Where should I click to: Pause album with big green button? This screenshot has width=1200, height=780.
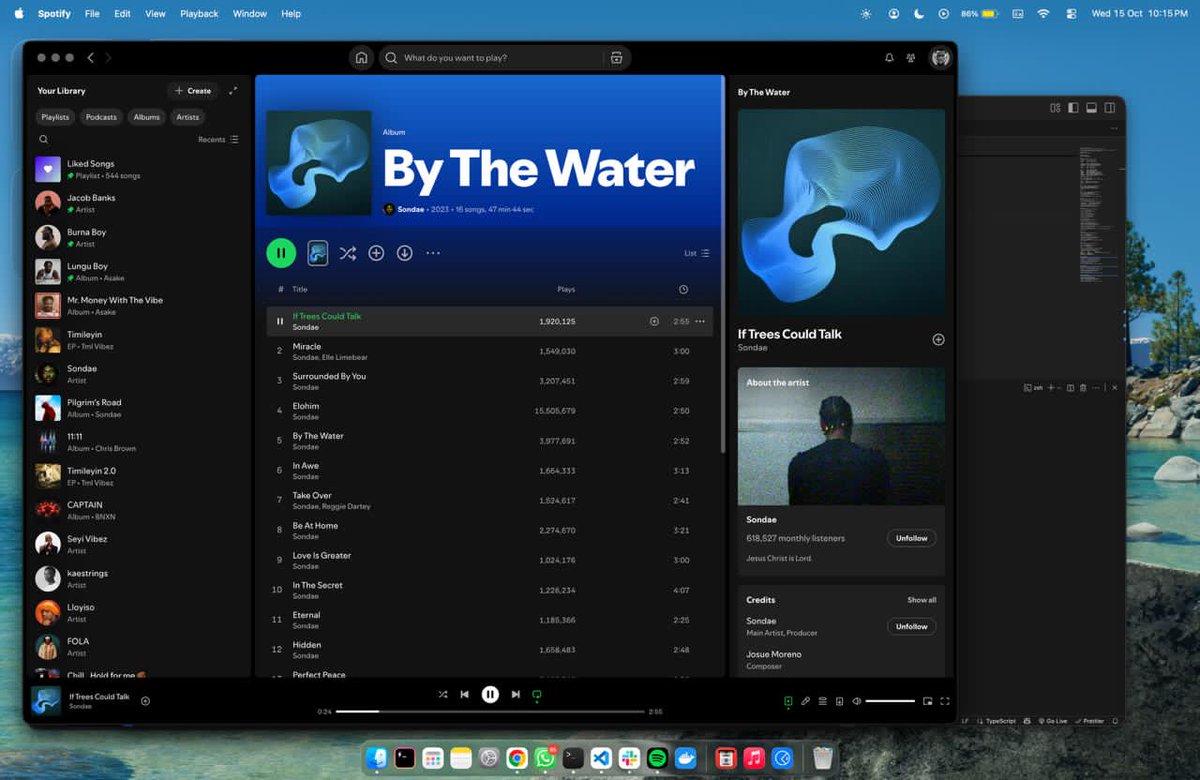click(x=281, y=253)
